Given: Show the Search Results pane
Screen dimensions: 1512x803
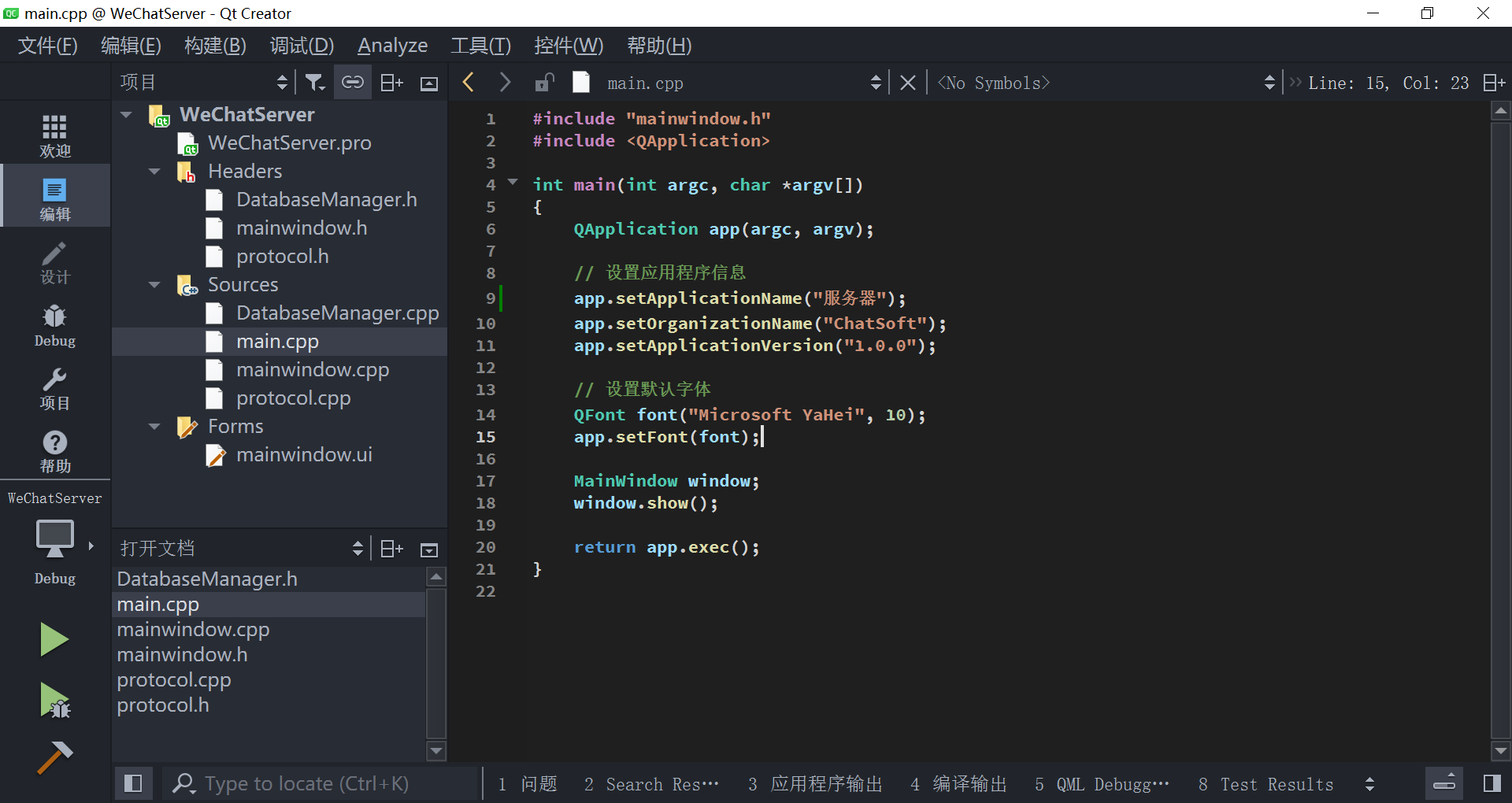Looking at the screenshot, I should pos(651,784).
